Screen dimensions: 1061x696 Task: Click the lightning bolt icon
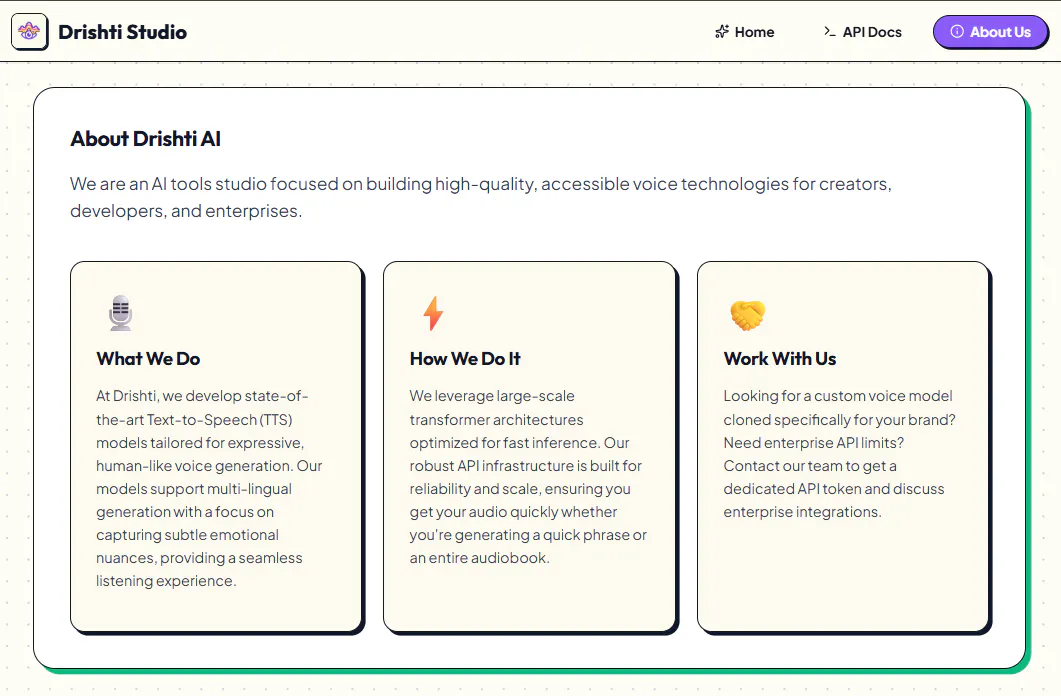(433, 313)
